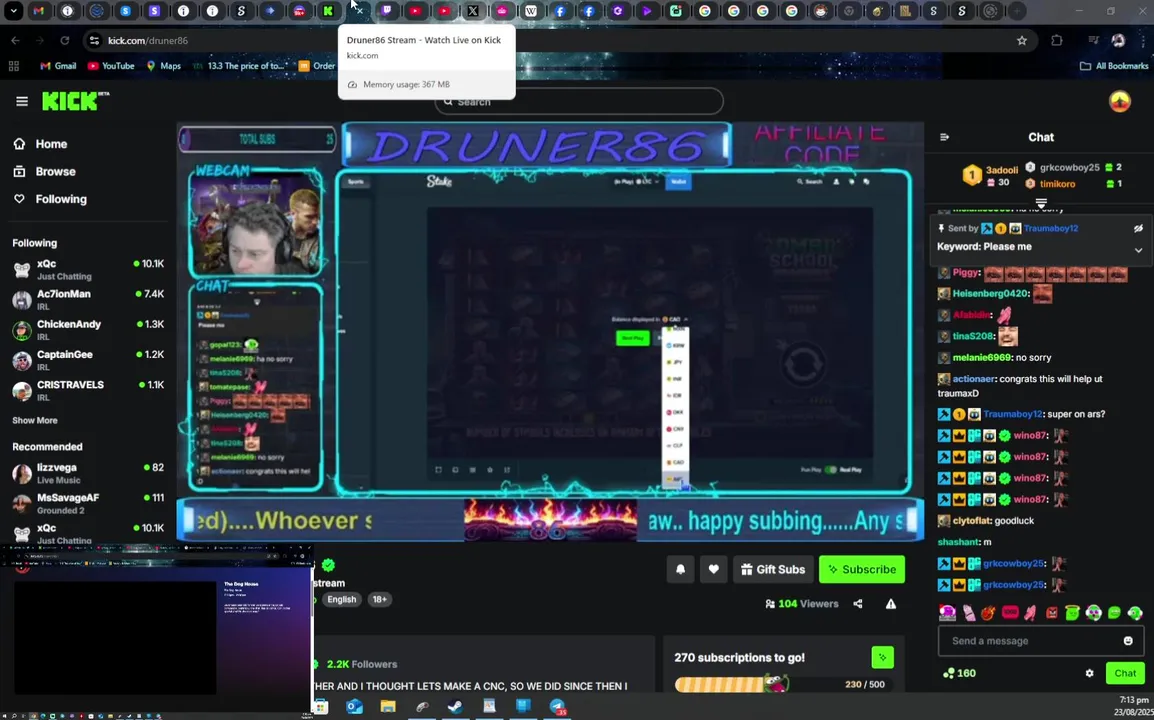This screenshot has height=720, width=1154.
Task: Open Outlook from the Windows taskbar
Action: [355, 707]
